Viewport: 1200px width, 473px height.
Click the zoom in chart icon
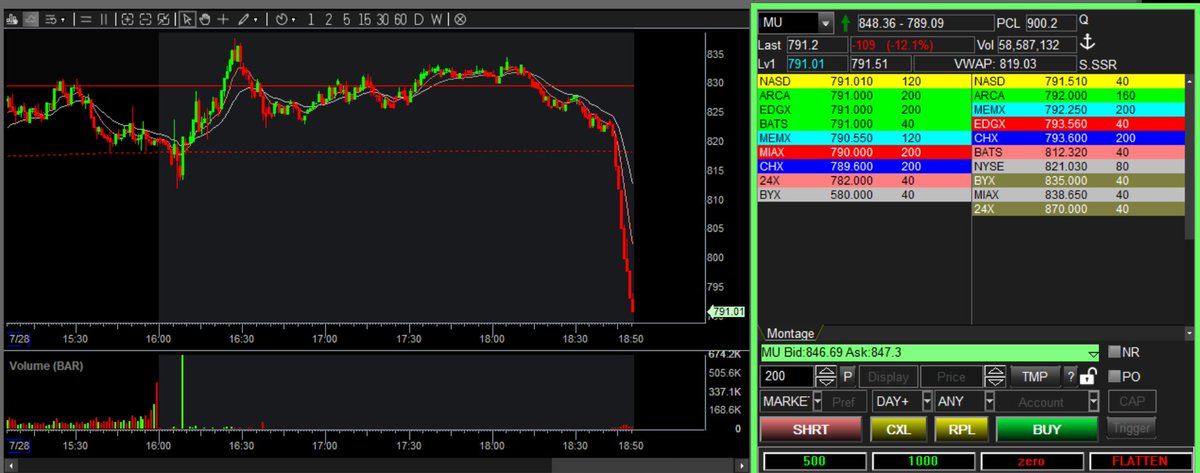coord(127,19)
